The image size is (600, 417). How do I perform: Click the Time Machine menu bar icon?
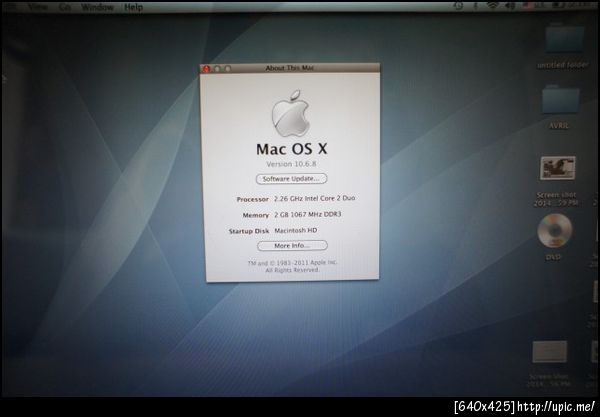point(458,6)
